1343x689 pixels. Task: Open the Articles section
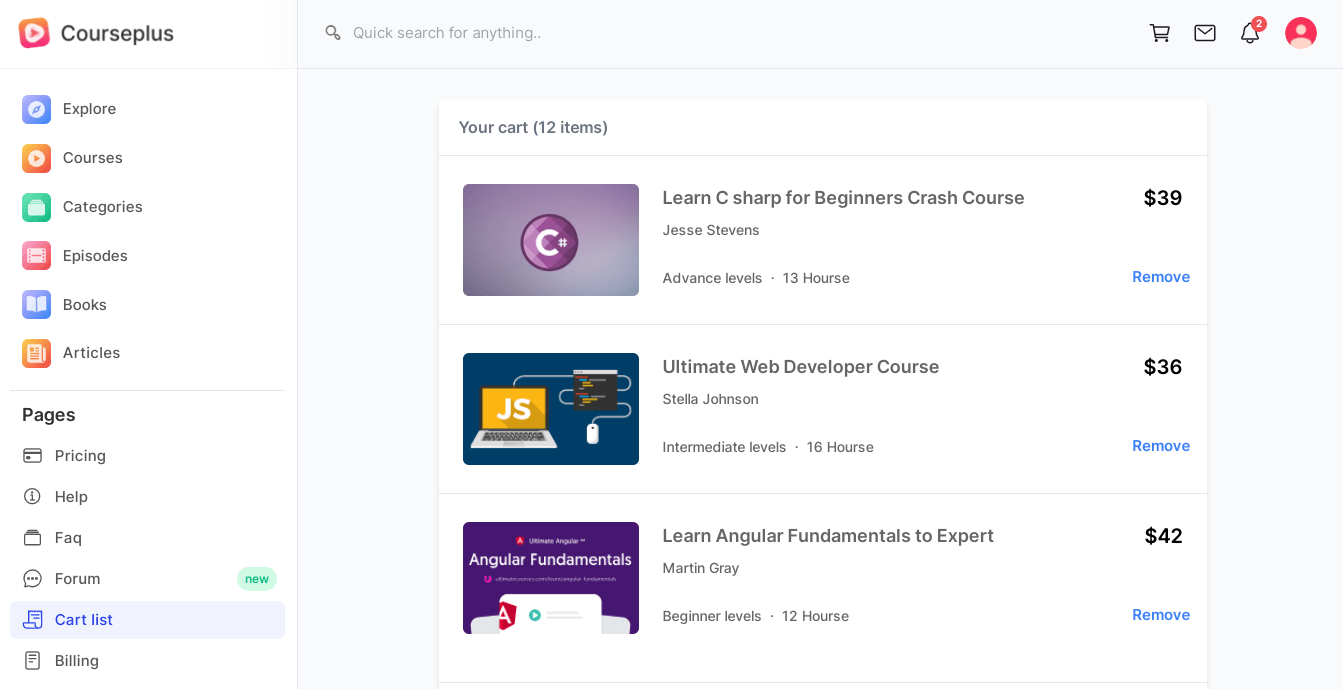(x=148, y=353)
